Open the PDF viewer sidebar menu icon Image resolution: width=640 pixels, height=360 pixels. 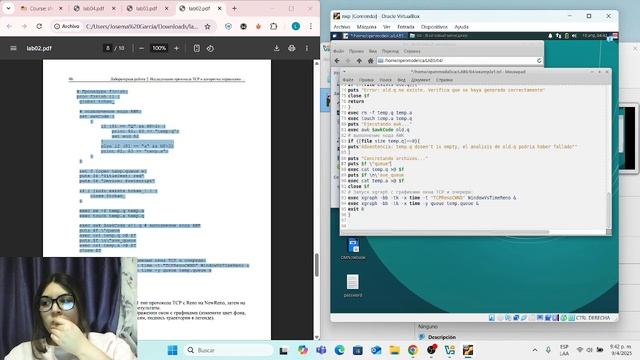click(13, 48)
